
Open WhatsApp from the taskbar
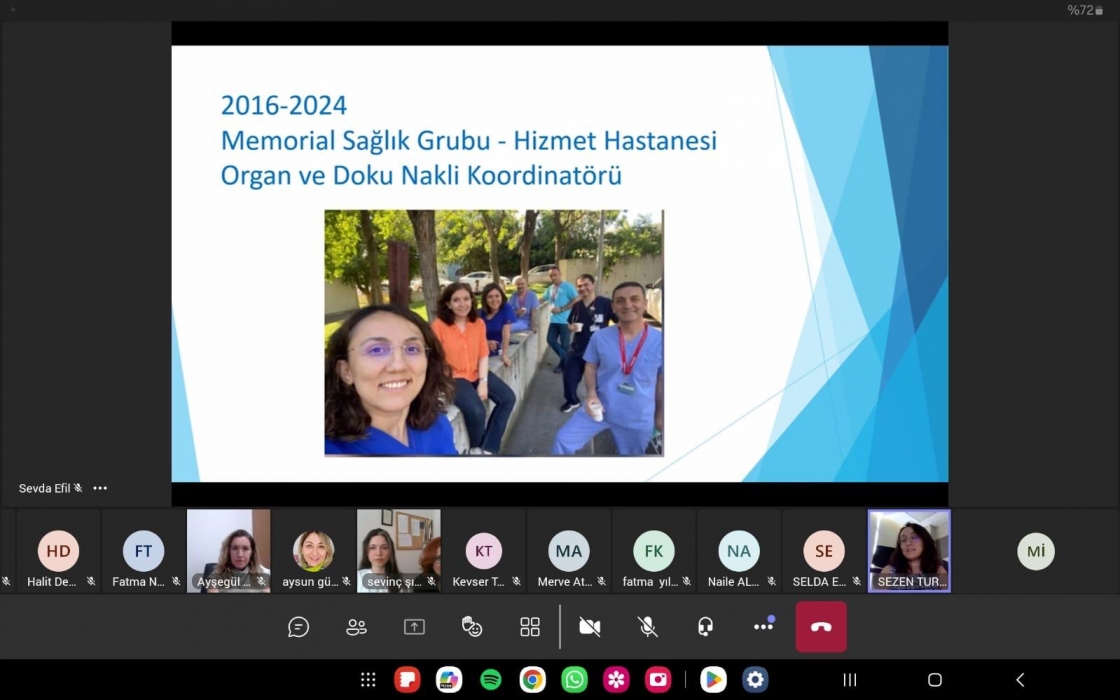click(574, 679)
